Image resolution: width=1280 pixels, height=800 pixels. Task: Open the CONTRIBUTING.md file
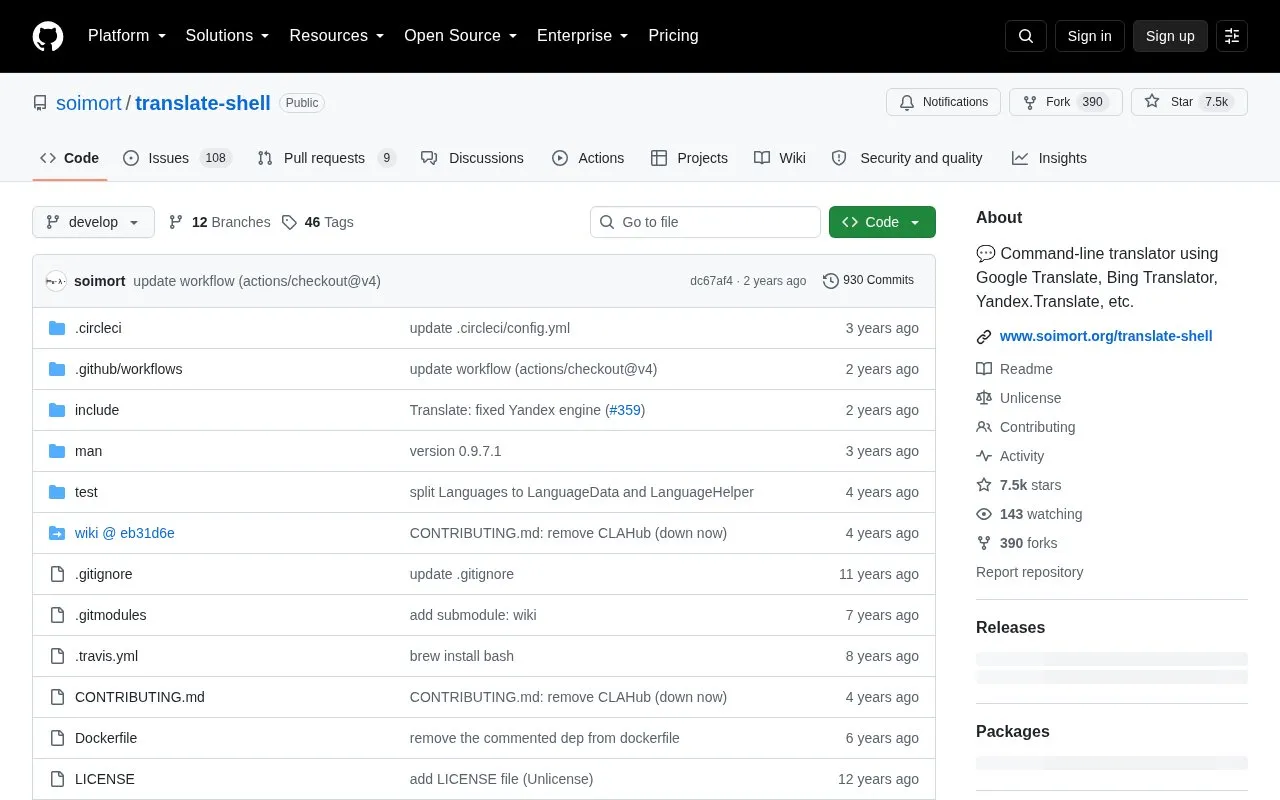[x=140, y=697]
